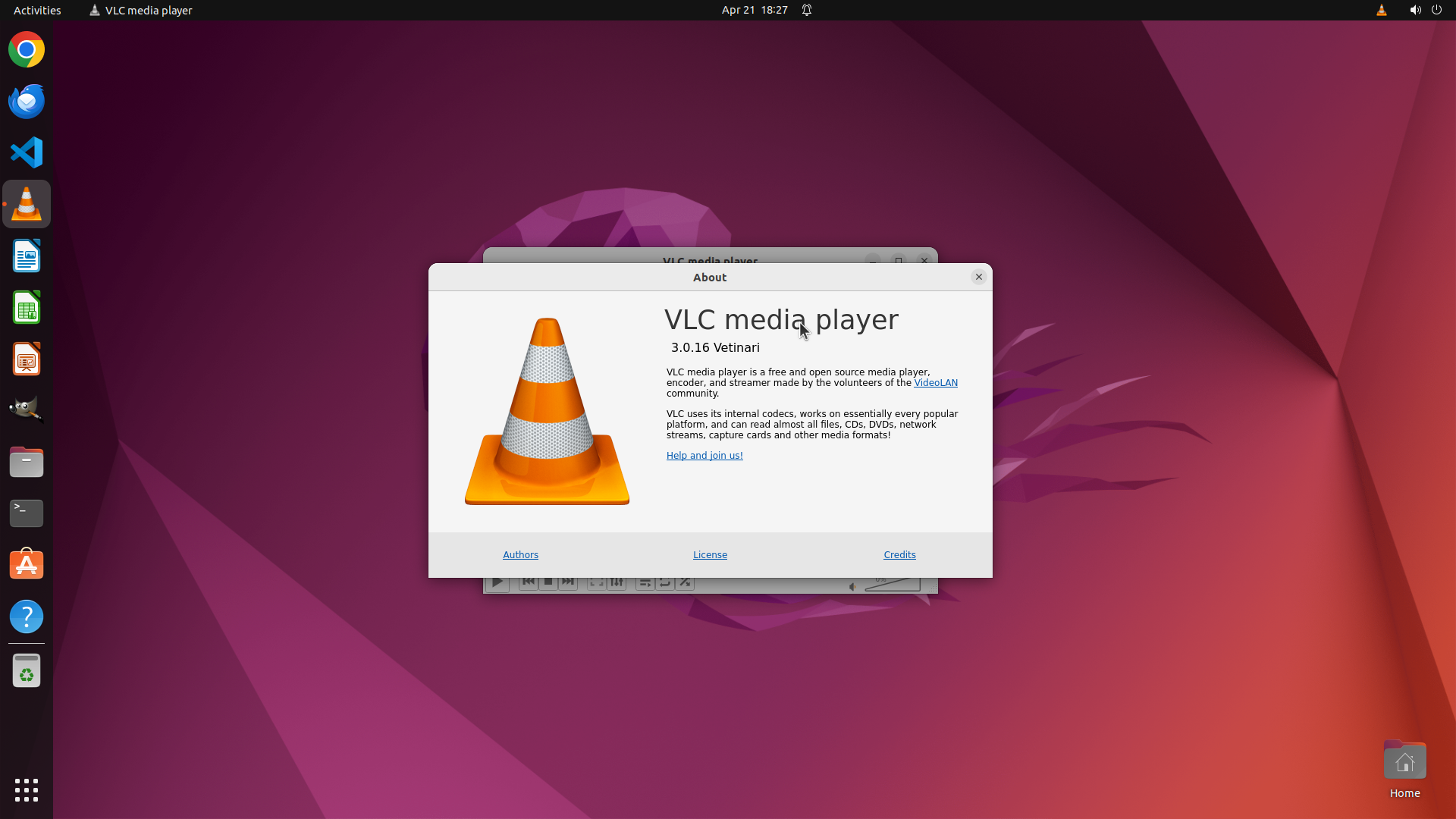Click the large VLC cone logo
The image size is (1456, 819).
click(547, 412)
